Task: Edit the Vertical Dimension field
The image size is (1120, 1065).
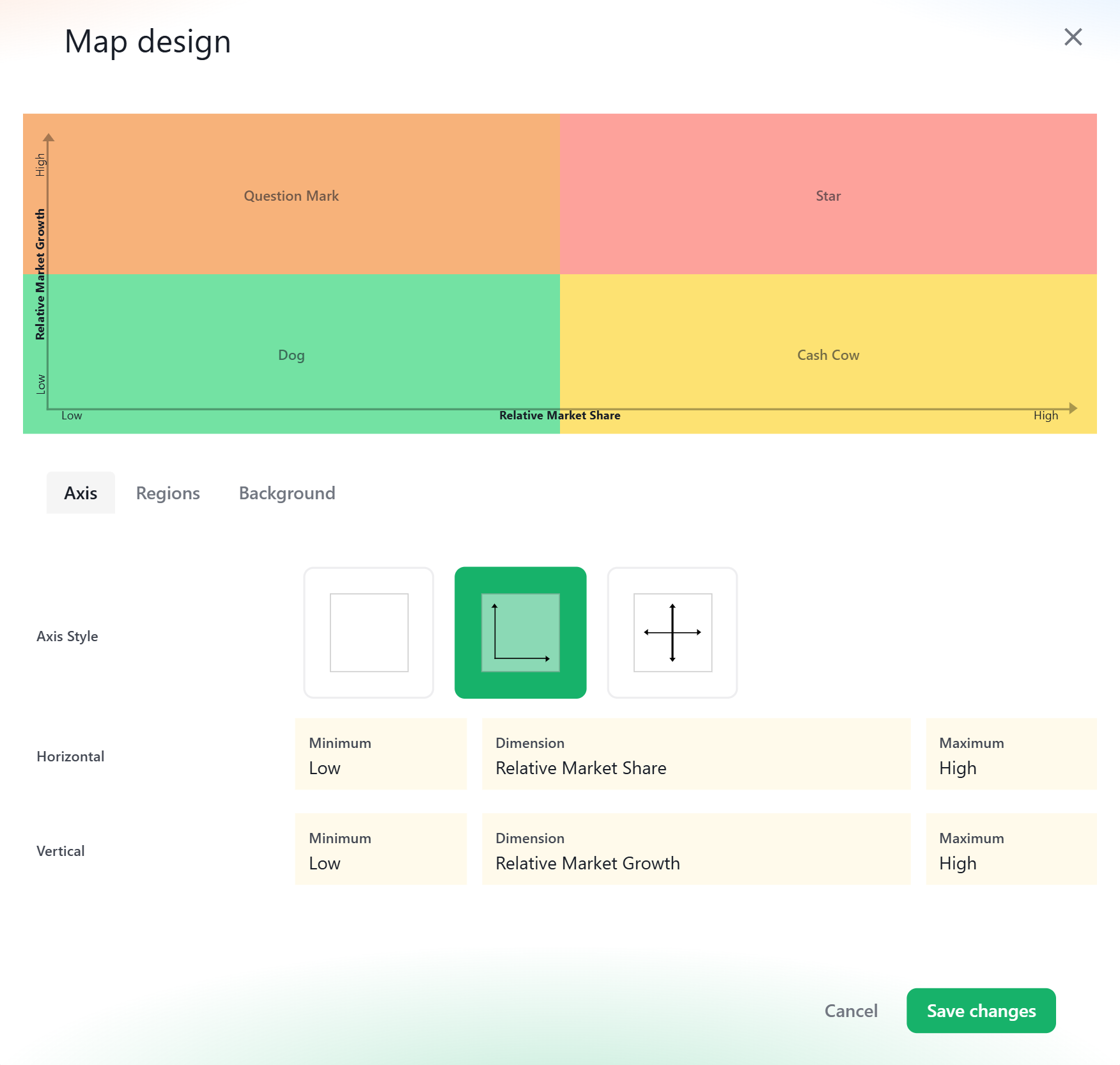Action: coord(696,849)
